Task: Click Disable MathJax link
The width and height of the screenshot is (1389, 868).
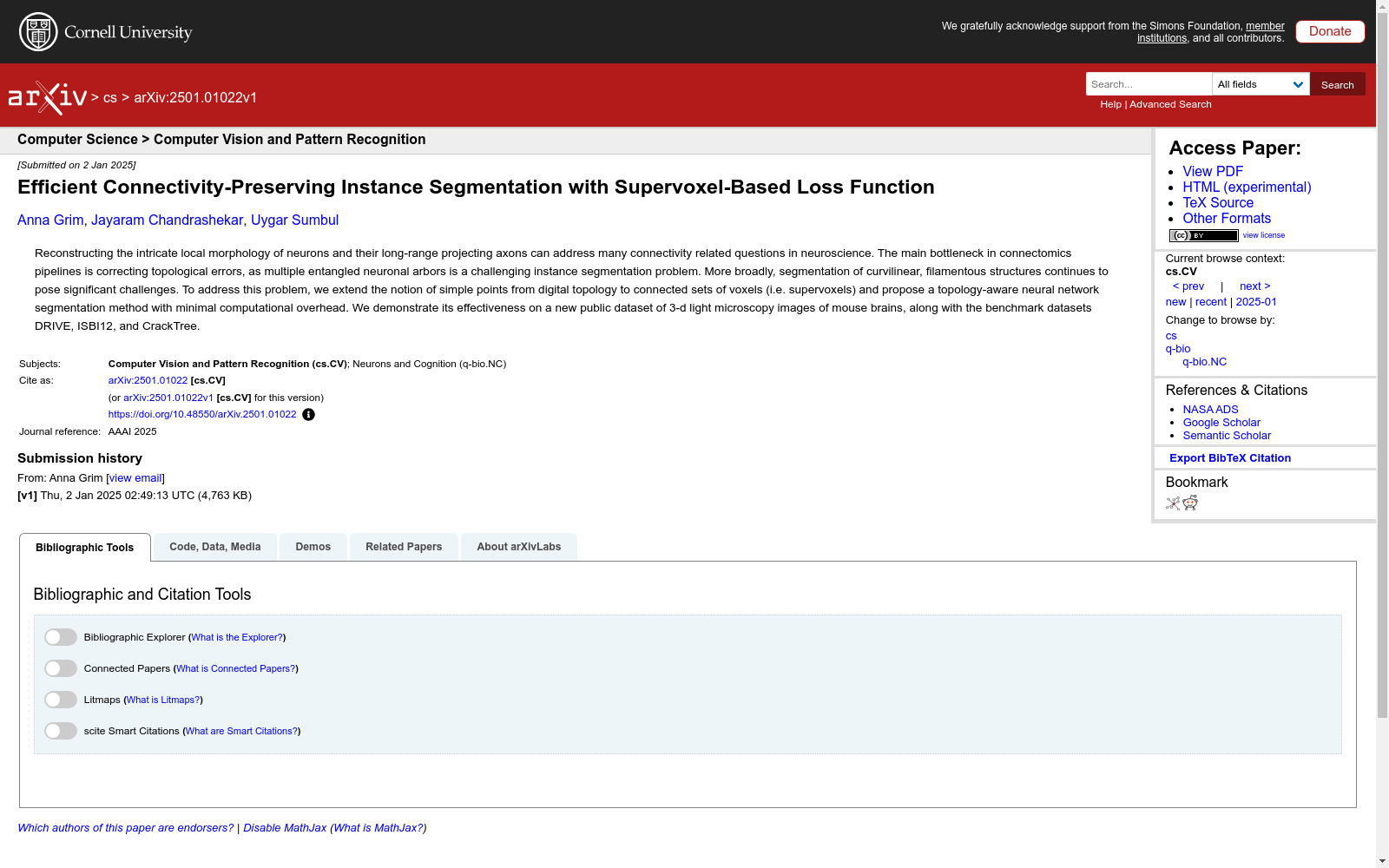Action: [x=285, y=828]
